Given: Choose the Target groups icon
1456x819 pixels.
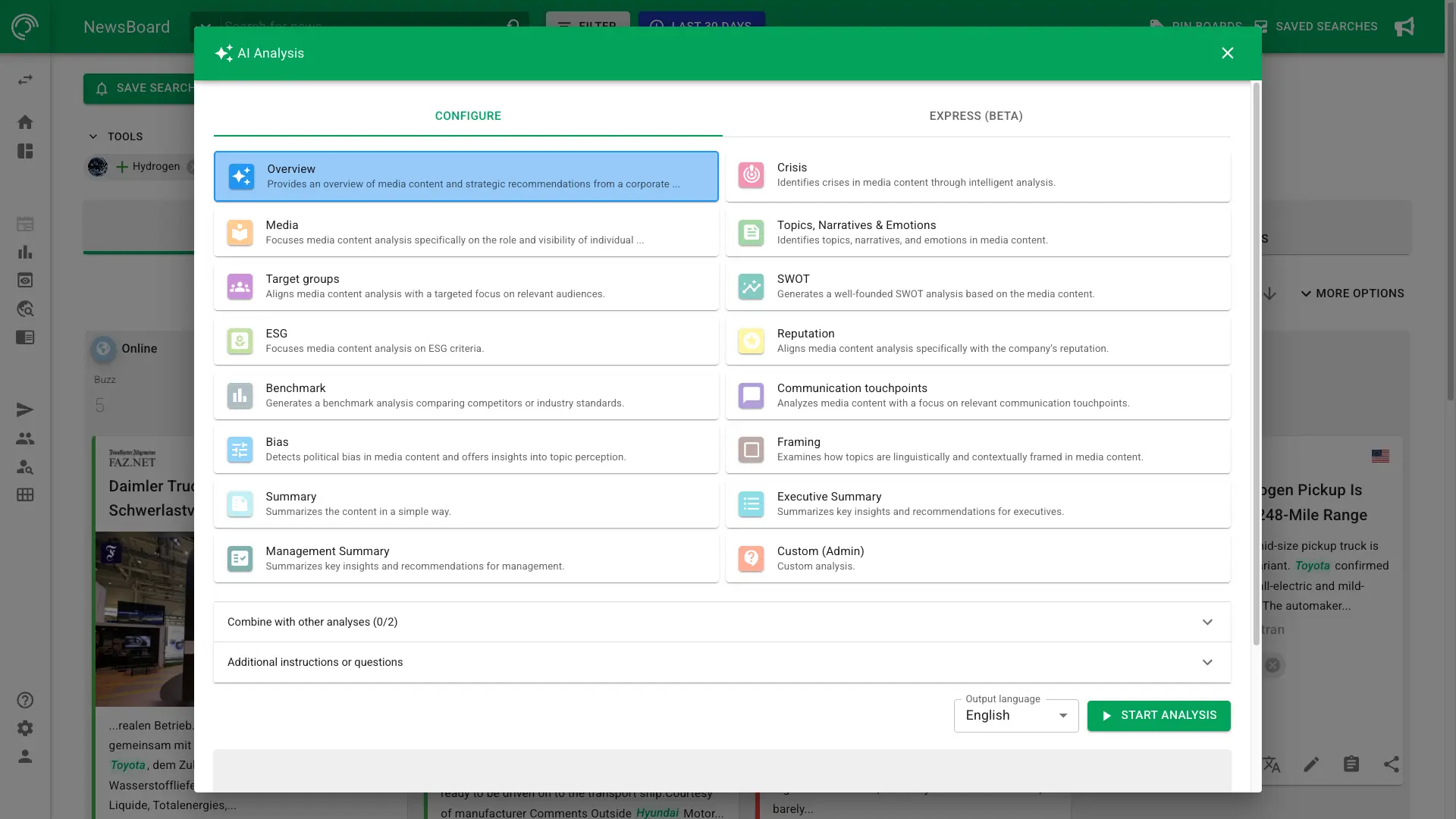Looking at the screenshot, I should pos(240,287).
